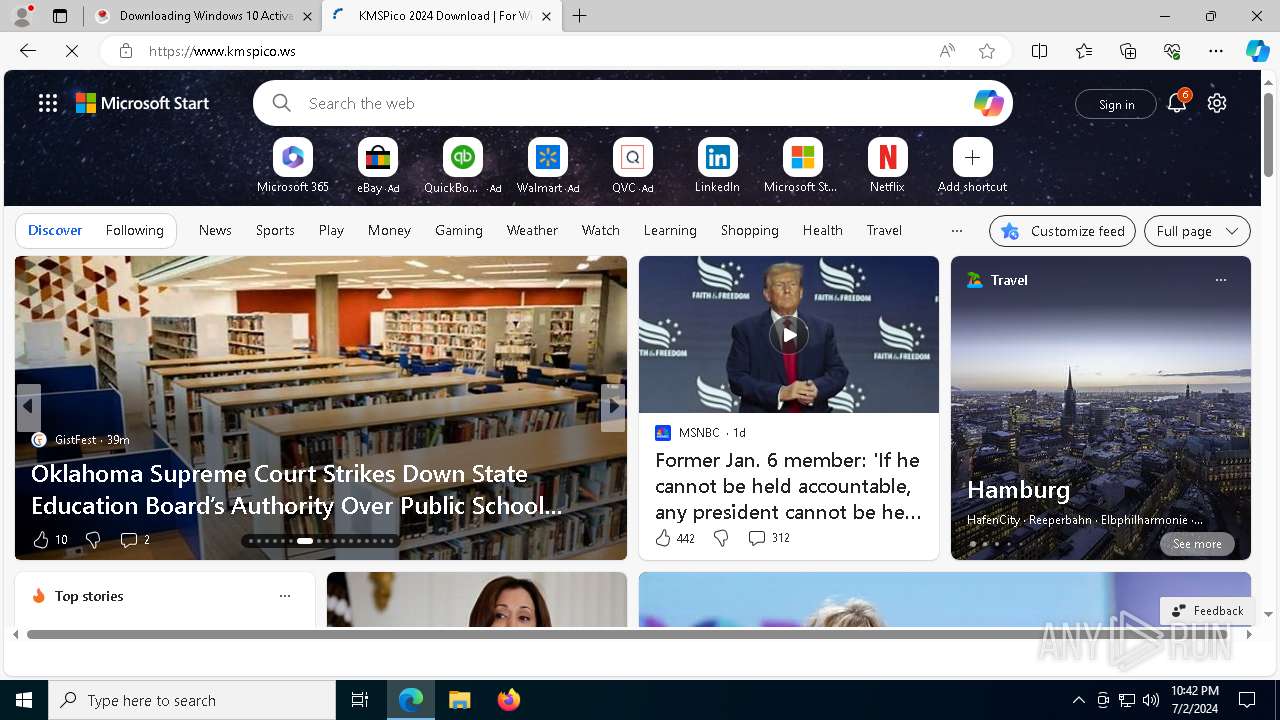Select the Sports category
The width and height of the screenshot is (1280, 720).
275,230
